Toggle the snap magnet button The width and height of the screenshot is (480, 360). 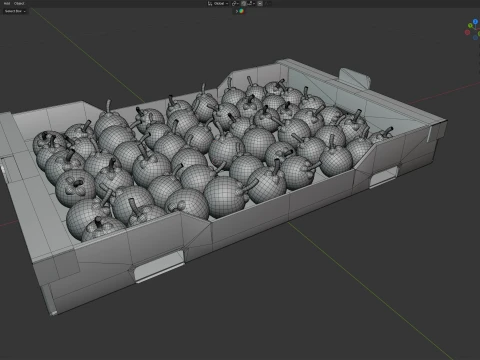(x=244, y=3)
